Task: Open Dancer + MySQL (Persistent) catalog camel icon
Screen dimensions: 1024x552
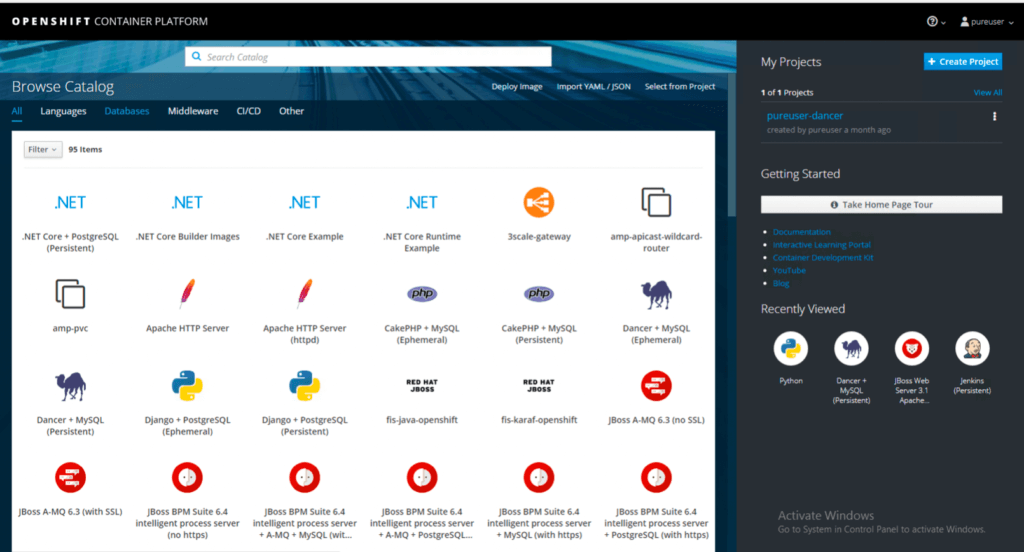Action: pyautogui.click(x=70, y=386)
